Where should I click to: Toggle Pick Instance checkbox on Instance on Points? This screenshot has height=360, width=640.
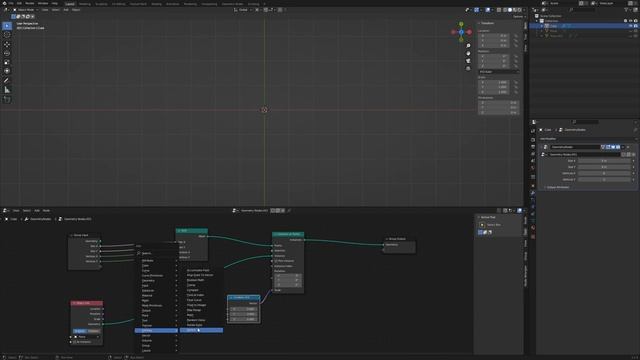coord(276,261)
